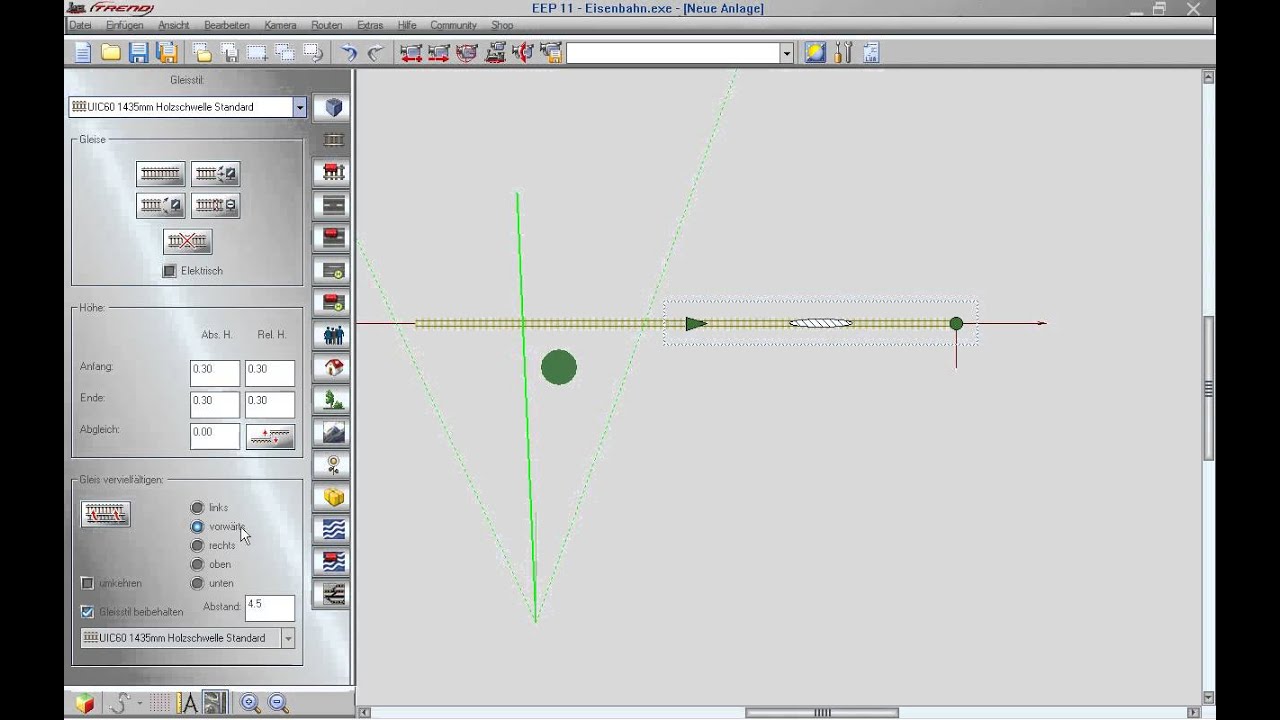Image resolution: width=1280 pixels, height=720 pixels.
Task: Click the zoom in magnifier
Action: (x=250, y=703)
